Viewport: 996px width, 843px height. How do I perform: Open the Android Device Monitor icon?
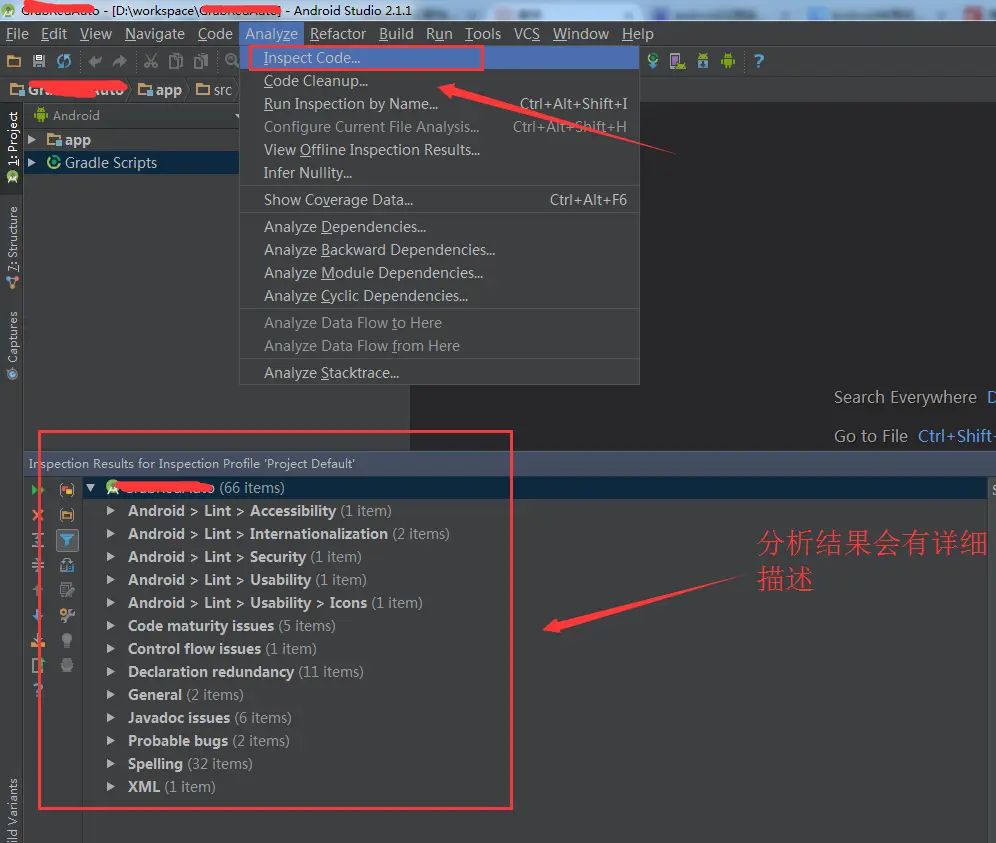[728, 61]
